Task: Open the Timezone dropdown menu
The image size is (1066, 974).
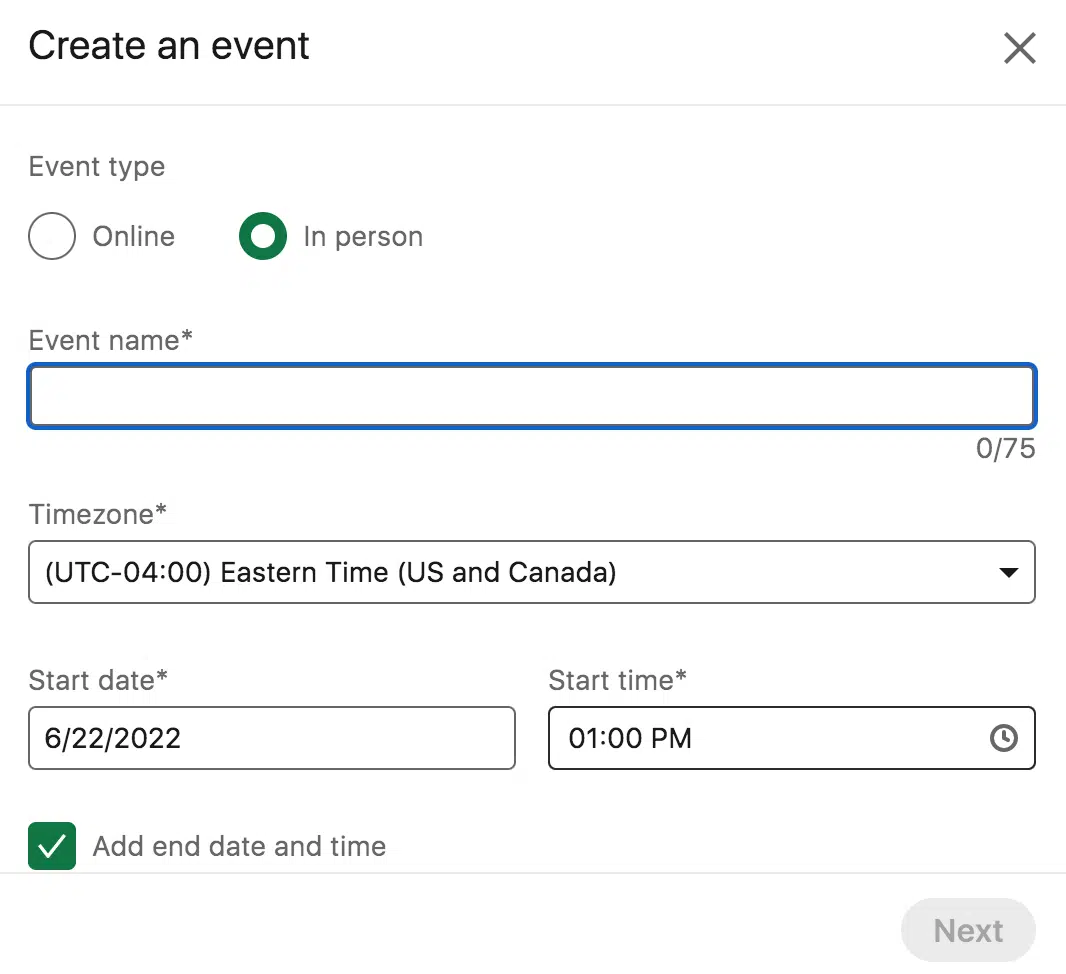Action: [530, 573]
